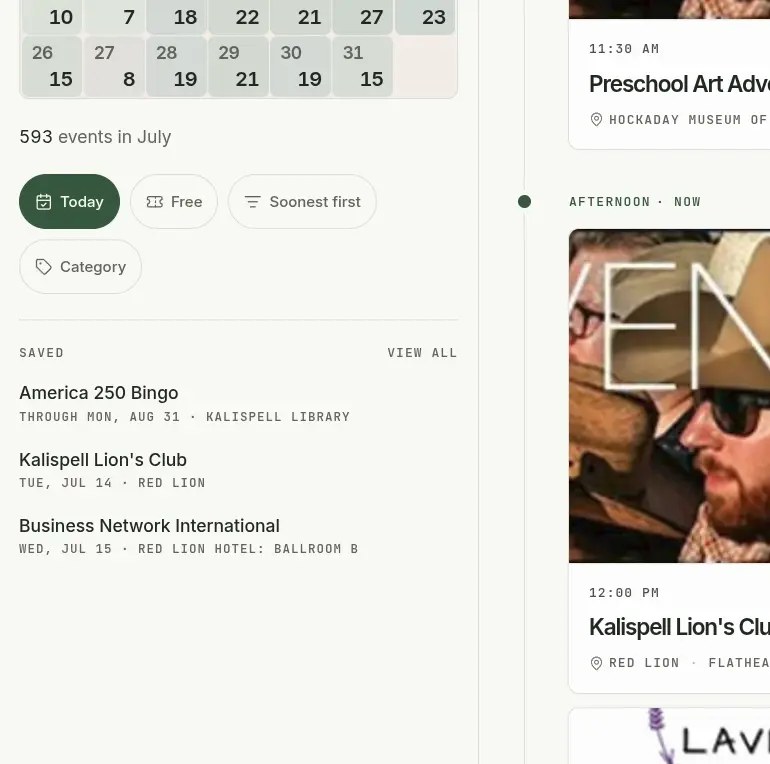Image resolution: width=770 pixels, height=764 pixels.
Task: Select the calendar day showing 10 events
Action: (52, 17)
